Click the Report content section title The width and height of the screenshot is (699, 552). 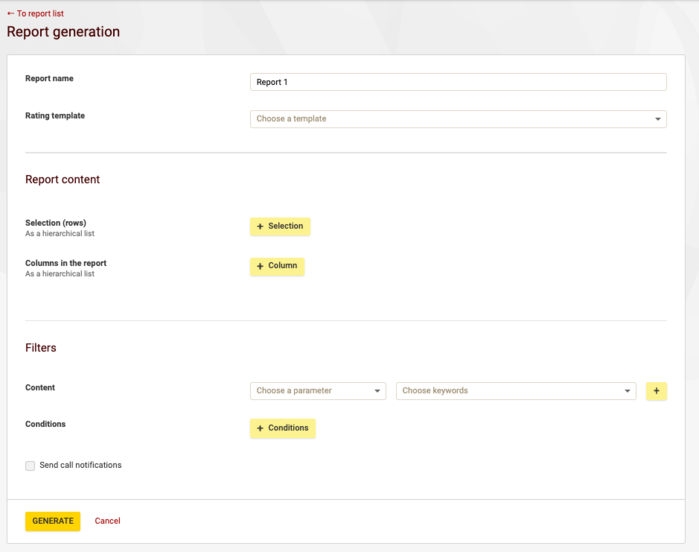tap(62, 179)
